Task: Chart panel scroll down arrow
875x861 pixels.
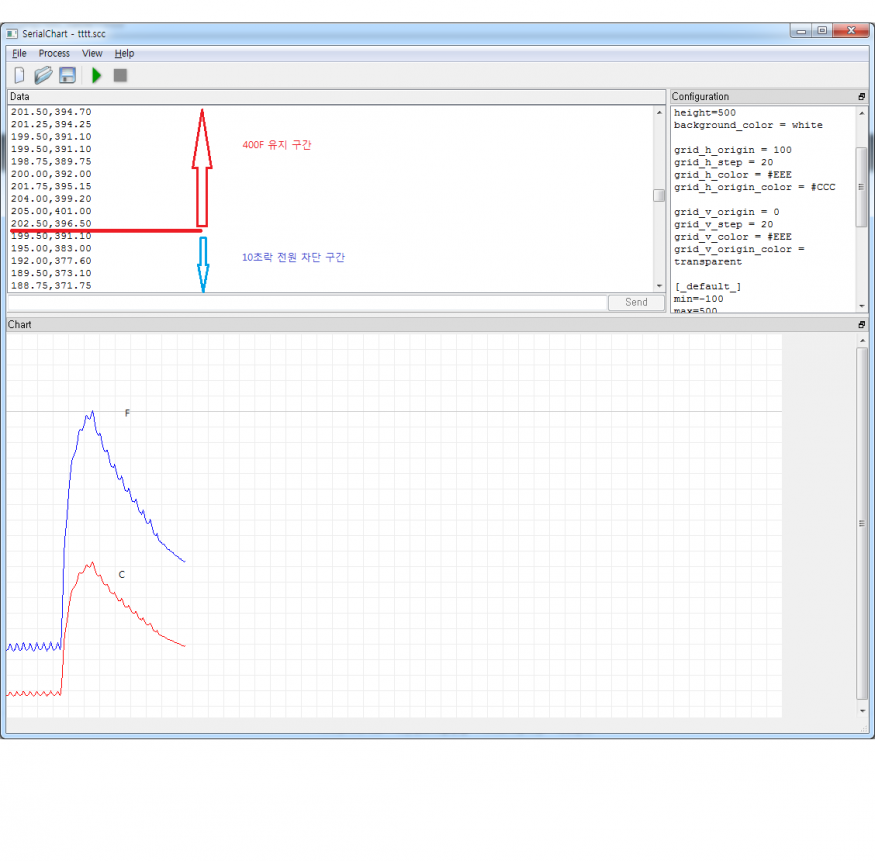Action: coord(862,711)
